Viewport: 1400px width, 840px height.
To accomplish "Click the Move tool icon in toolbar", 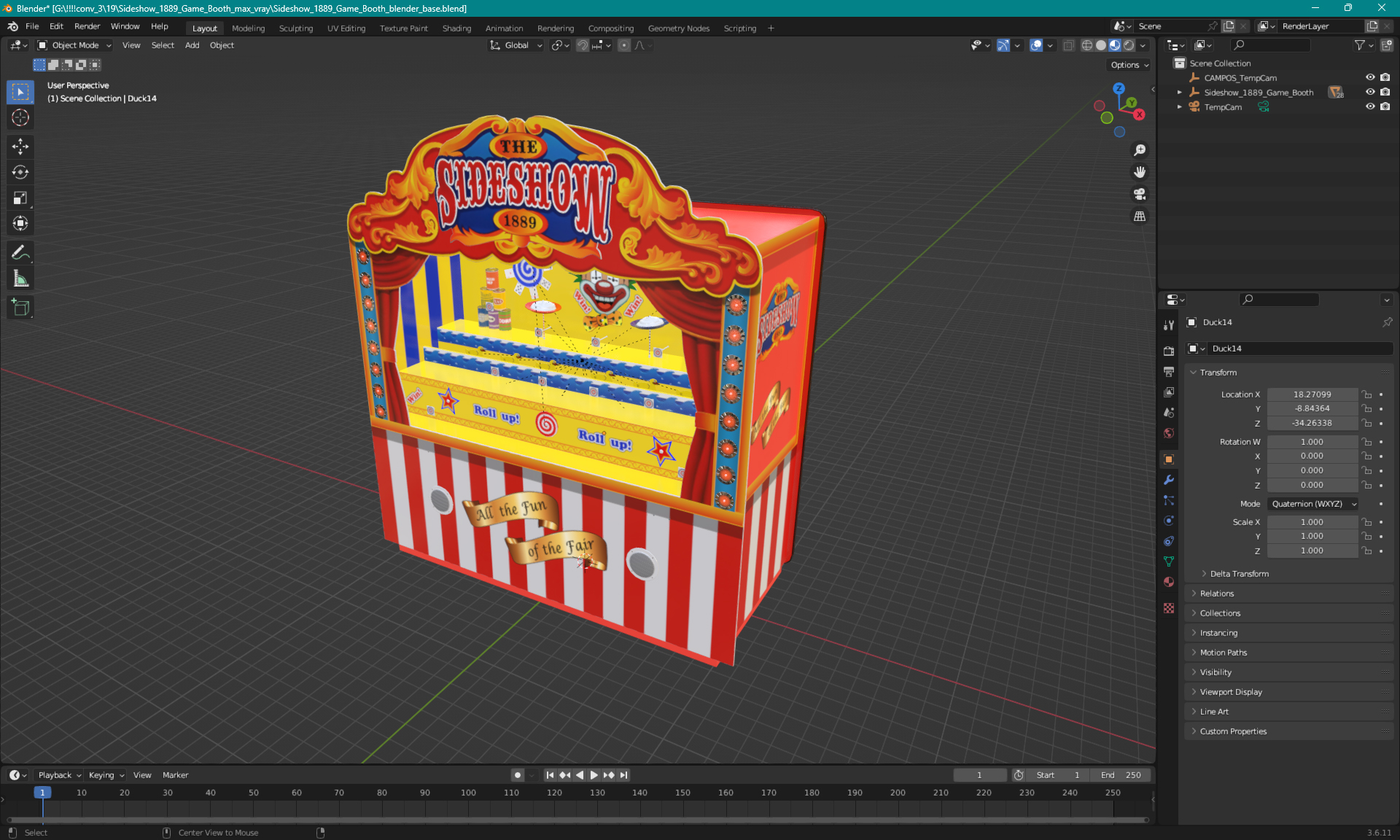I will point(22,147).
